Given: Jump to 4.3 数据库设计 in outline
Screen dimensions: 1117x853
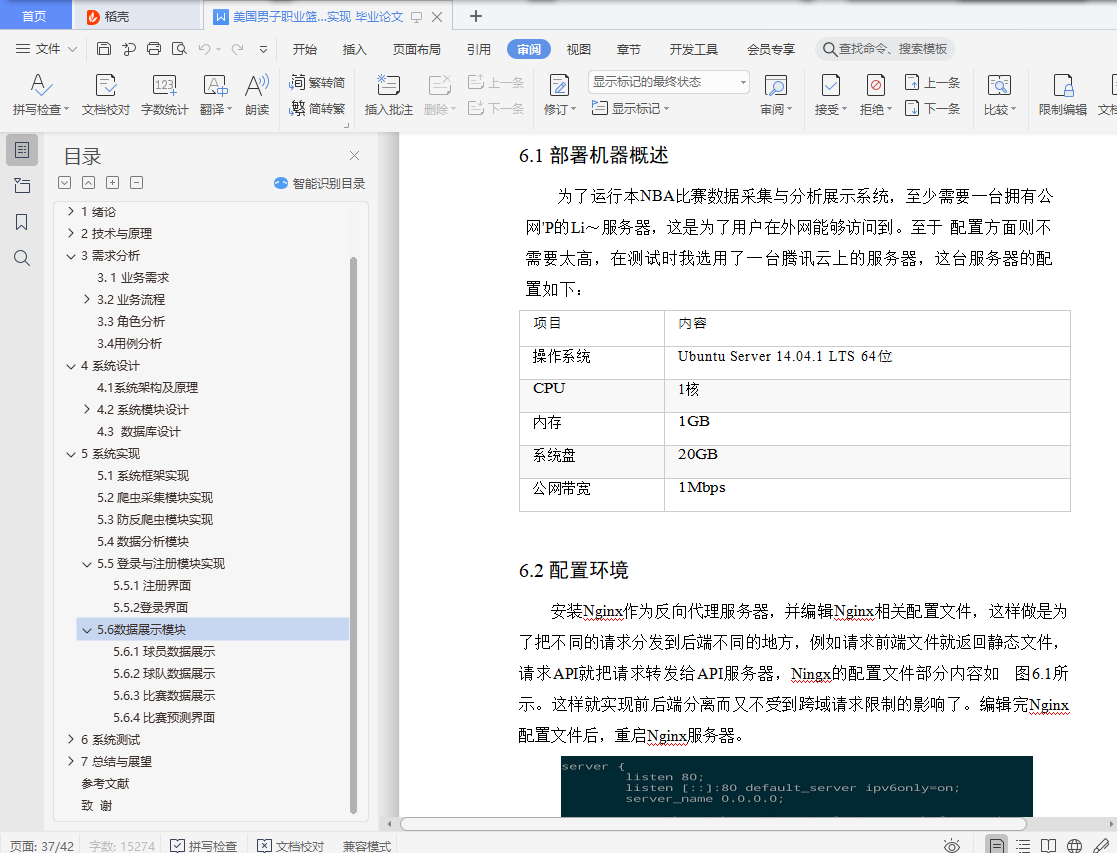Looking at the screenshot, I should (140, 432).
